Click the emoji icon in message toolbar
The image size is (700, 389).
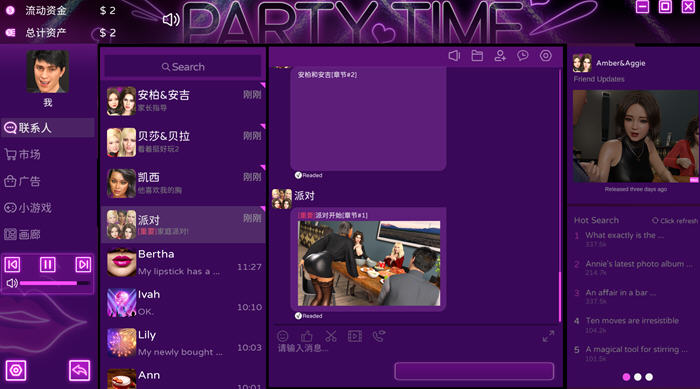click(x=283, y=336)
